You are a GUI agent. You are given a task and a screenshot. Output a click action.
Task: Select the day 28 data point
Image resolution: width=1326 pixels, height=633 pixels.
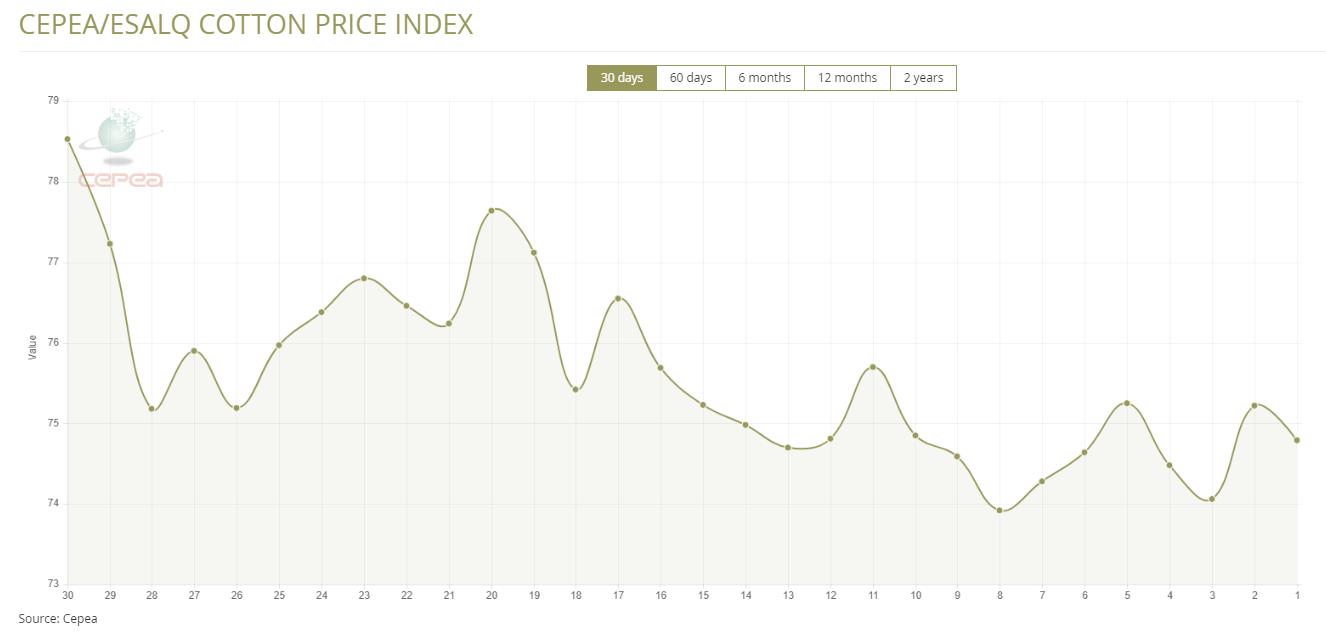pos(152,408)
